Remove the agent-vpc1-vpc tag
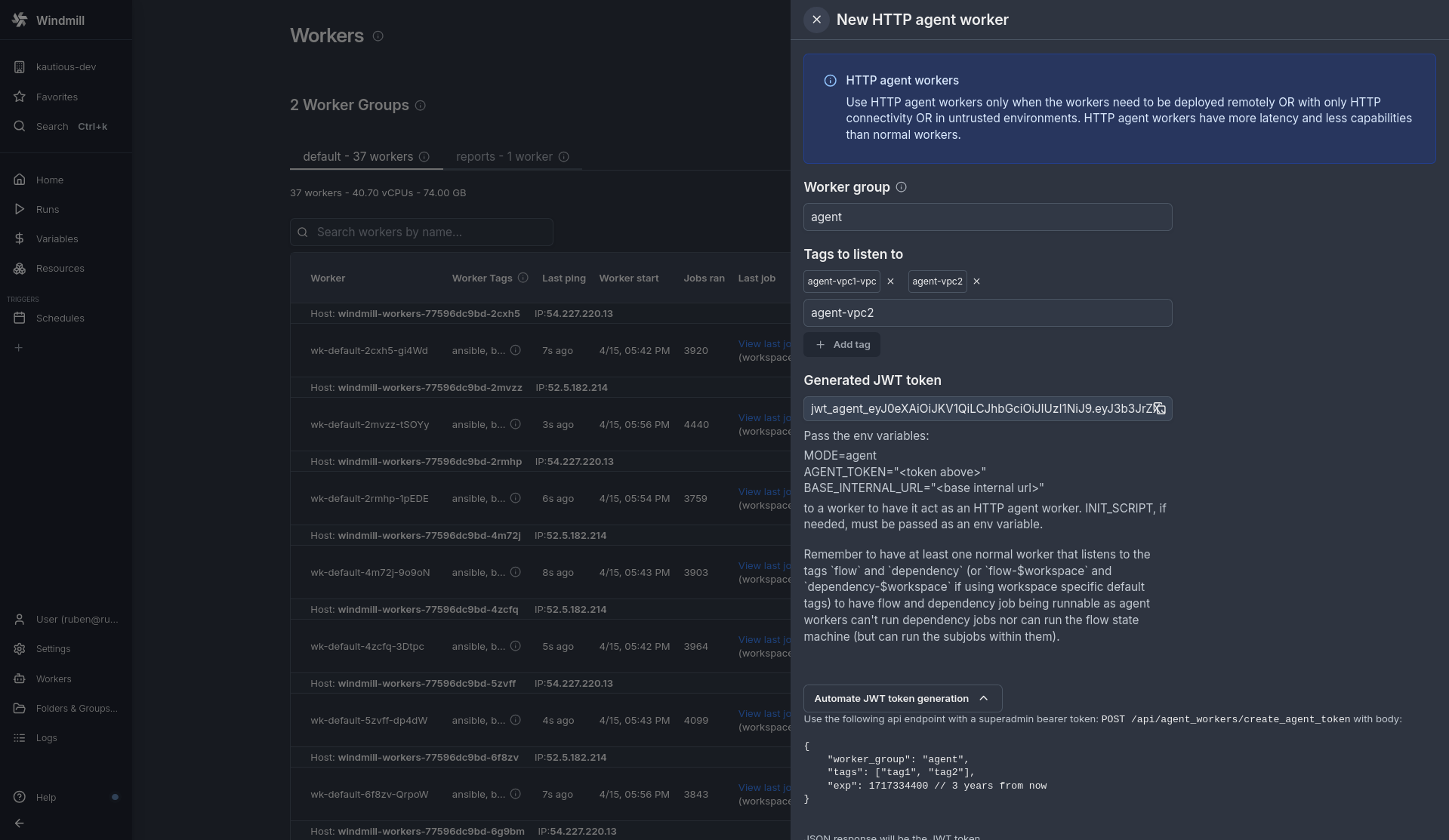Image resolution: width=1449 pixels, height=840 pixels. pyautogui.click(x=890, y=281)
